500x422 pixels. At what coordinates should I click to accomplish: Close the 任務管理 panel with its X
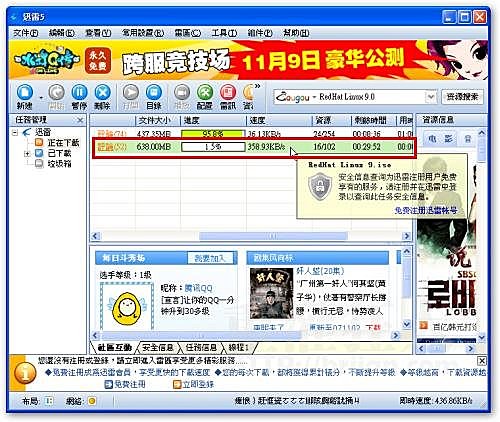80,120
